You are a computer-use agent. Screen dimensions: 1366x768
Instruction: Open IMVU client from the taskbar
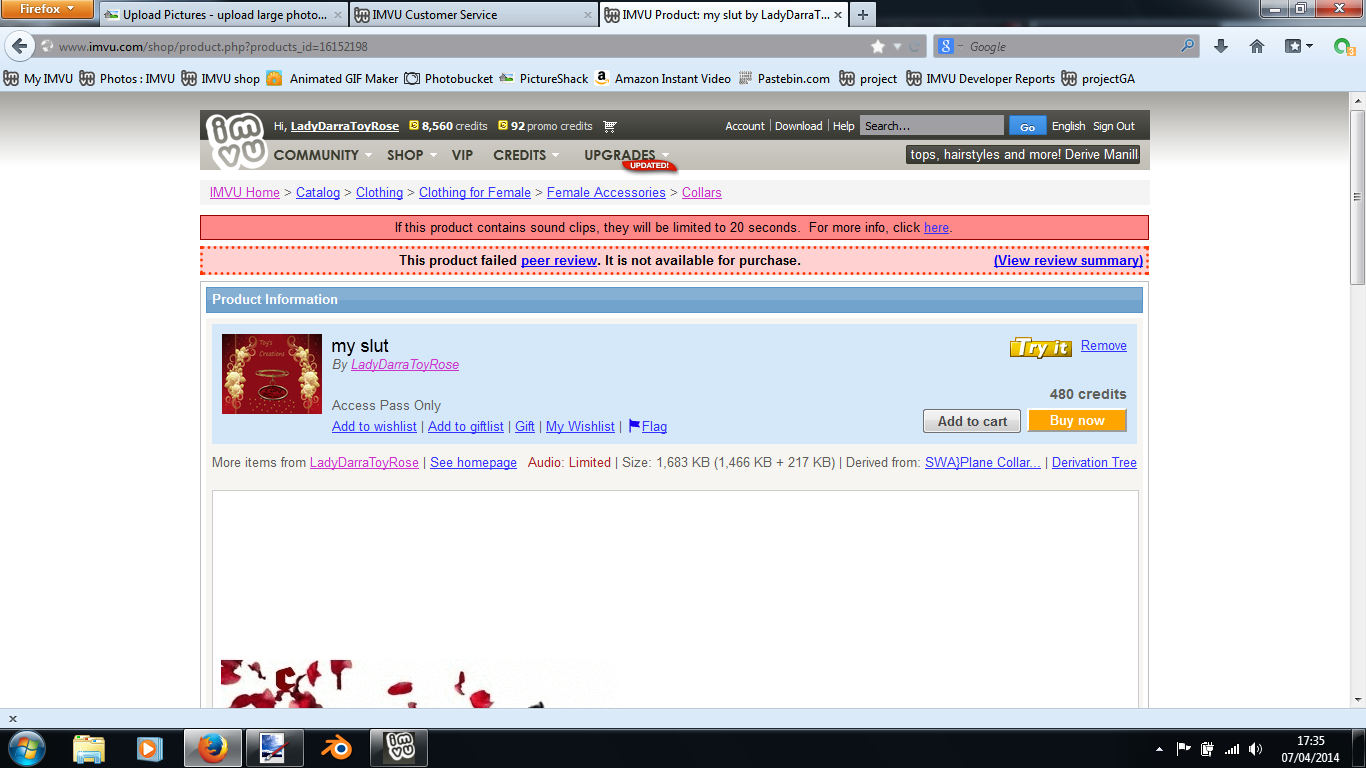click(x=399, y=748)
